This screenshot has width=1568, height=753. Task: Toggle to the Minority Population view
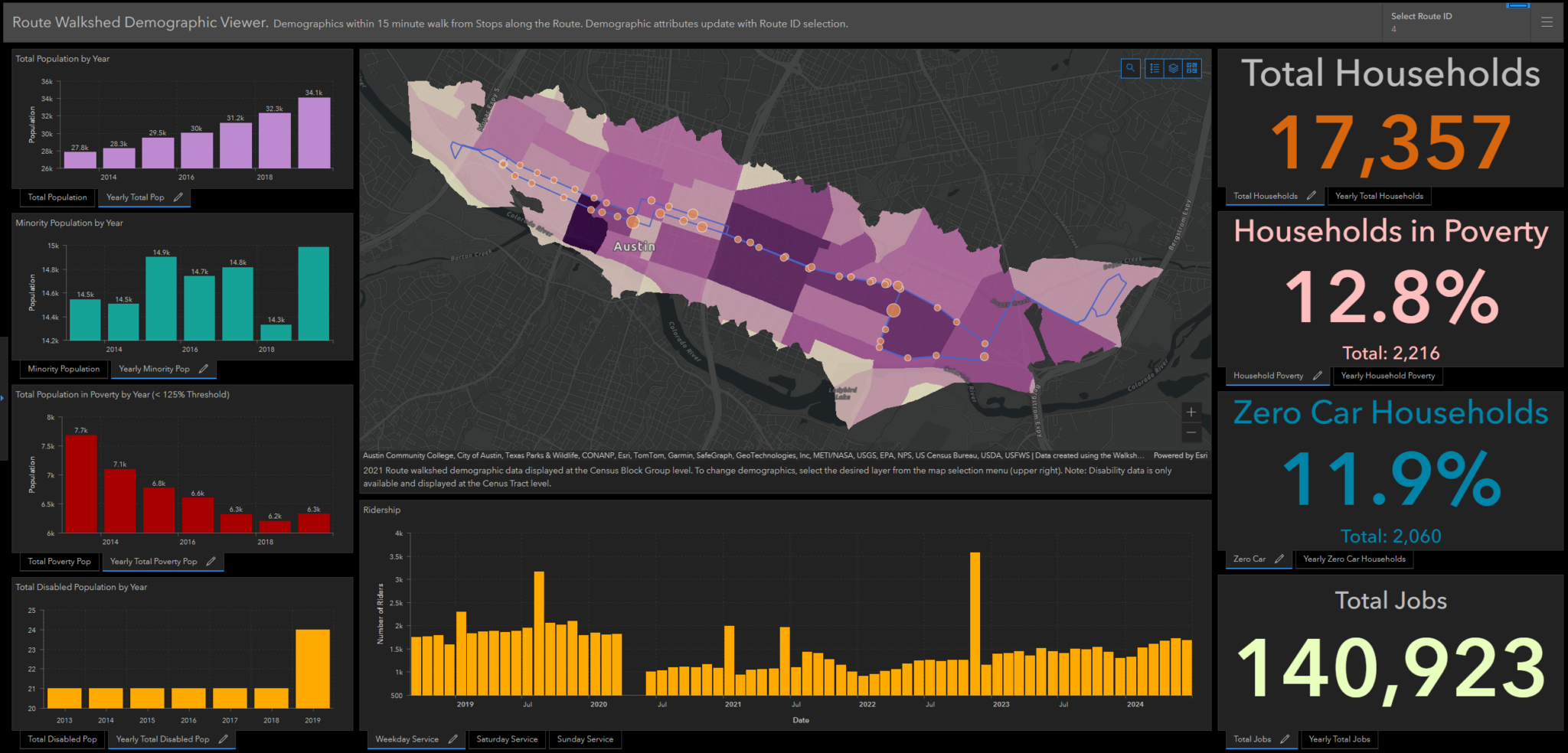click(63, 369)
